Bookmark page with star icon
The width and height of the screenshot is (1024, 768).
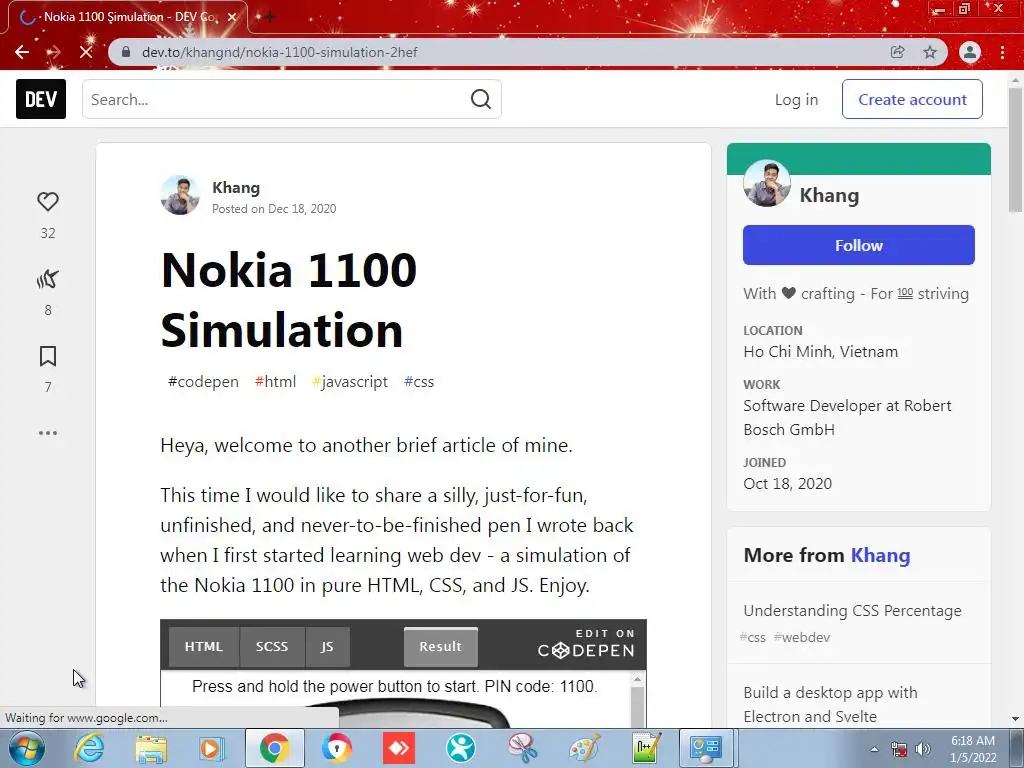930,52
